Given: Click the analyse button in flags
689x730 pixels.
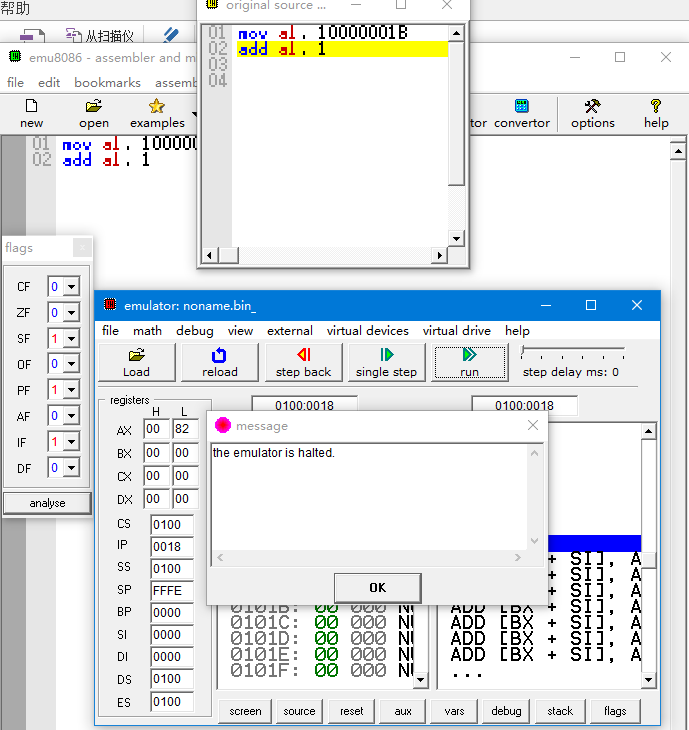Looking at the screenshot, I should (x=47, y=503).
